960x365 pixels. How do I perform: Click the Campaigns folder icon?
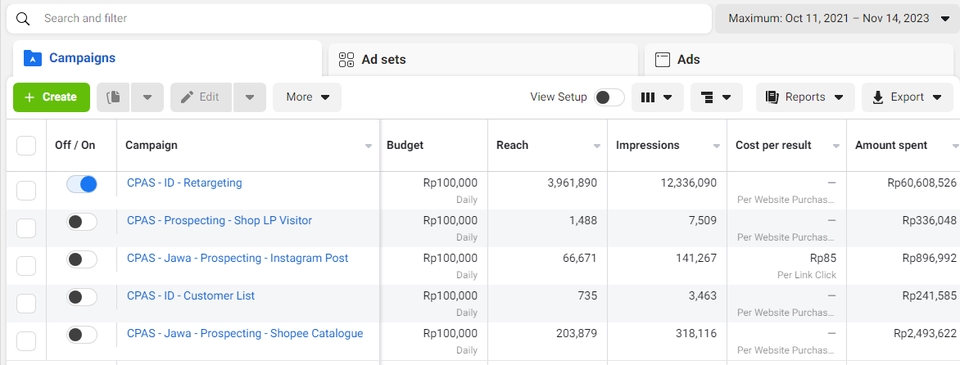[32, 58]
